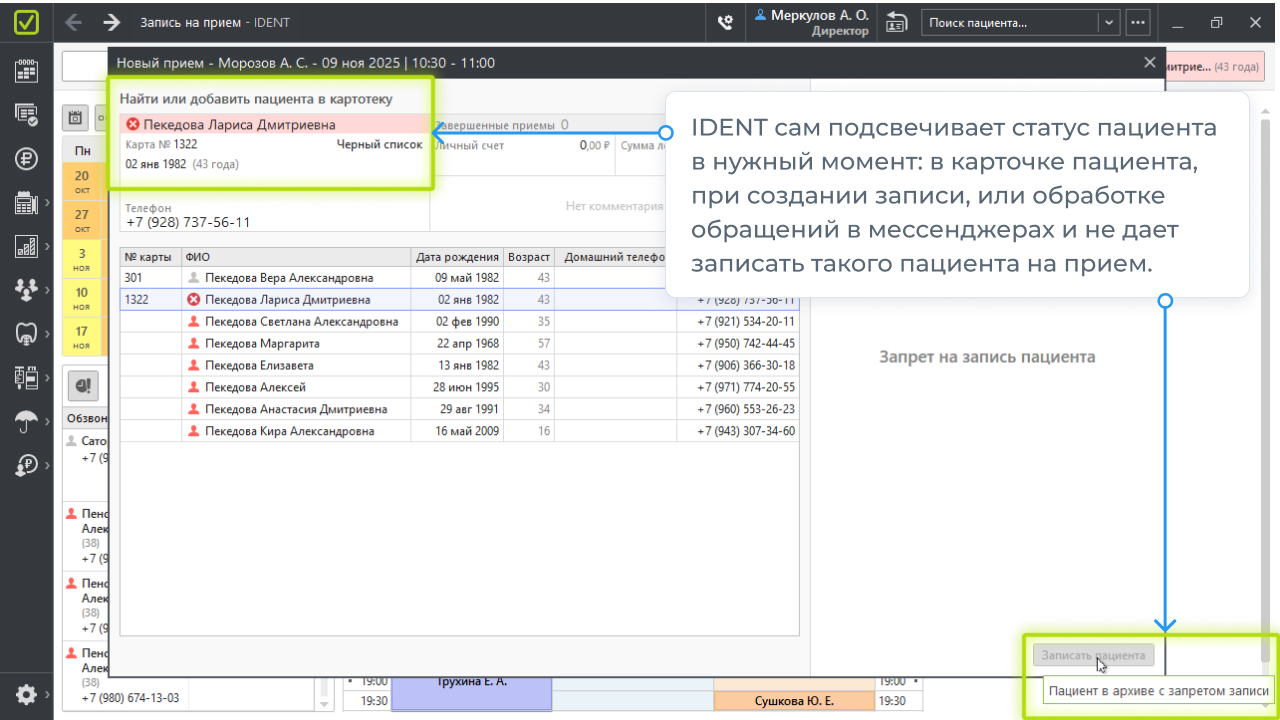Click the Записать пациента button
Screen dimensions: 1280x720
tap(1093, 656)
